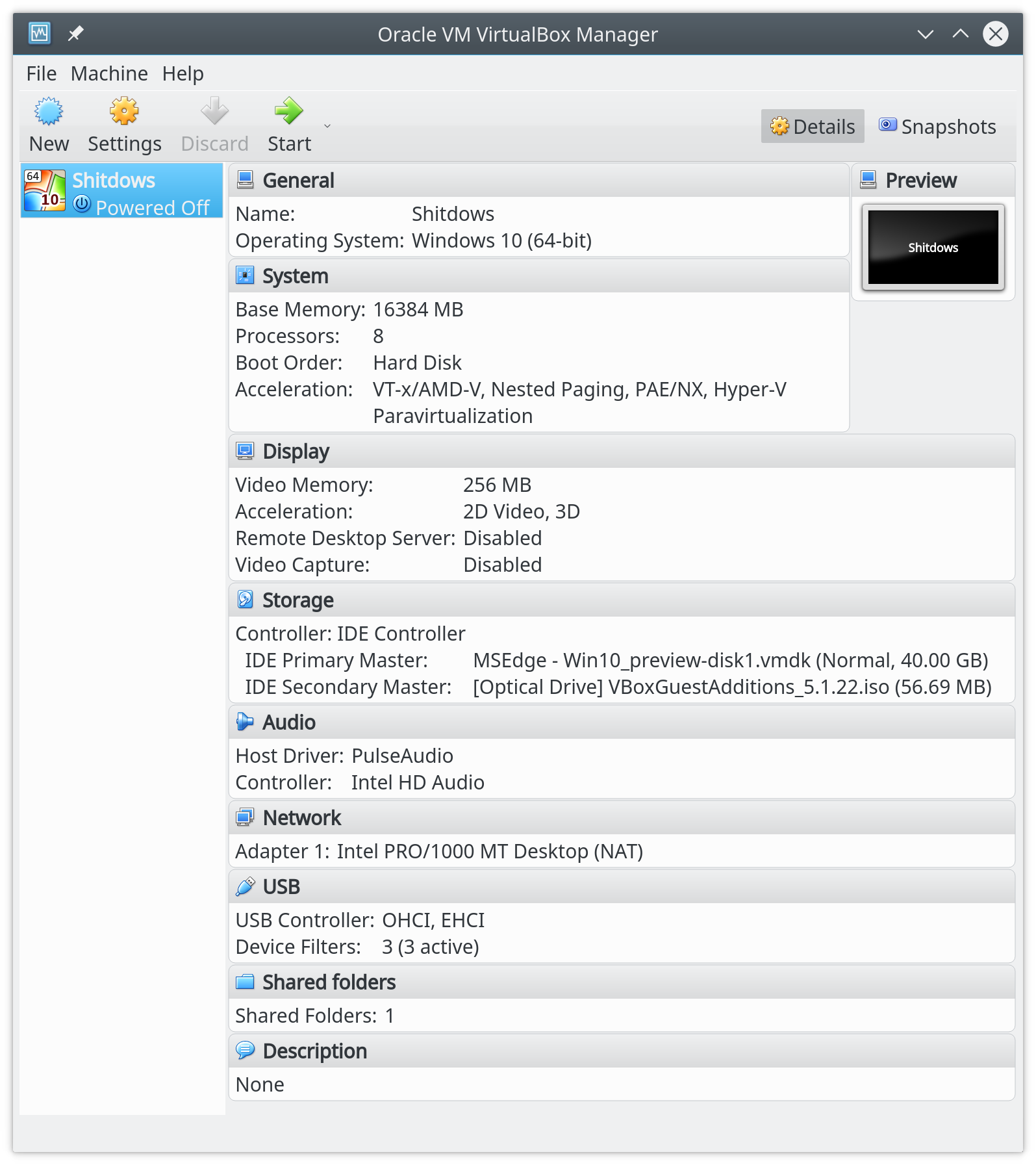
Task: Open the System section header link
Action: tap(296, 276)
